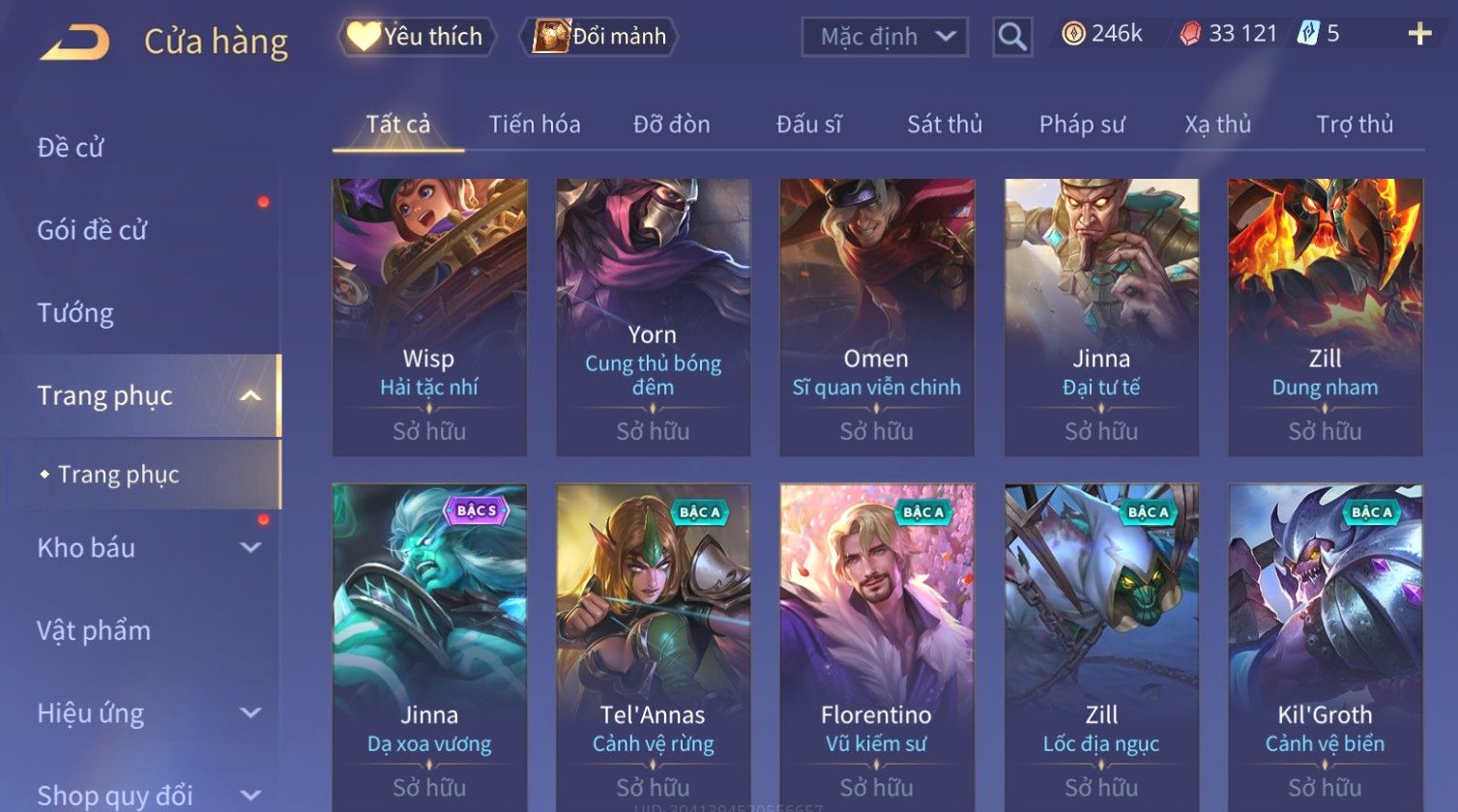Click the gold coin 246k icon

point(1073,34)
